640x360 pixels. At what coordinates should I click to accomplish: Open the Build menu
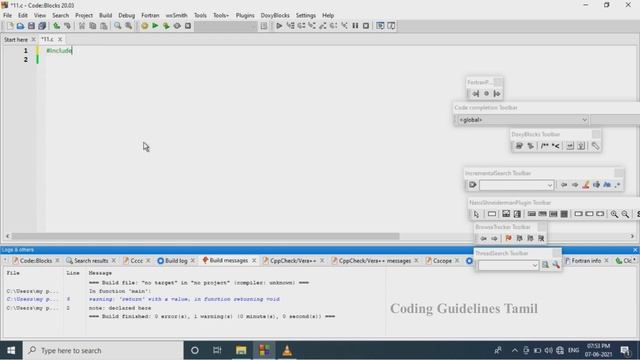tap(105, 15)
